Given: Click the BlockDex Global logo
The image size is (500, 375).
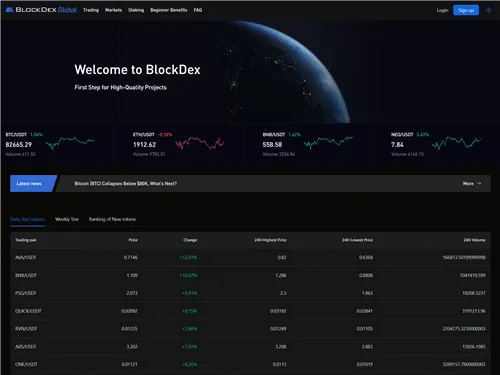Looking at the screenshot, I should [x=41, y=10].
